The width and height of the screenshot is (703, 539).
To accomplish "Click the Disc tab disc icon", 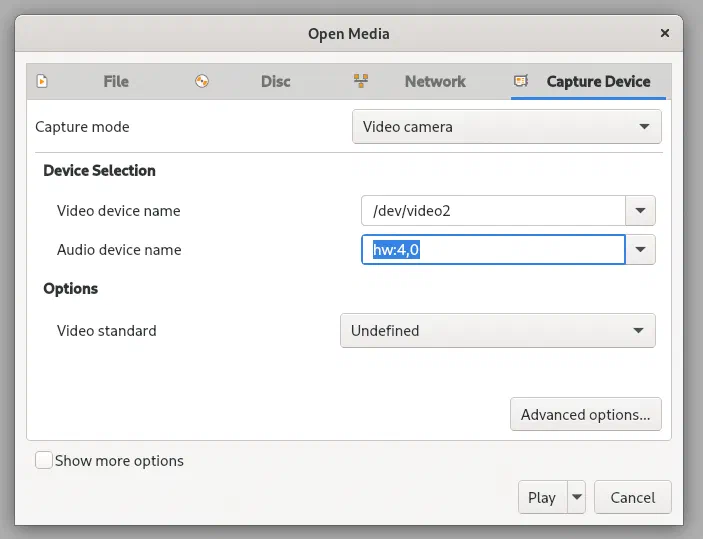I will [202, 81].
